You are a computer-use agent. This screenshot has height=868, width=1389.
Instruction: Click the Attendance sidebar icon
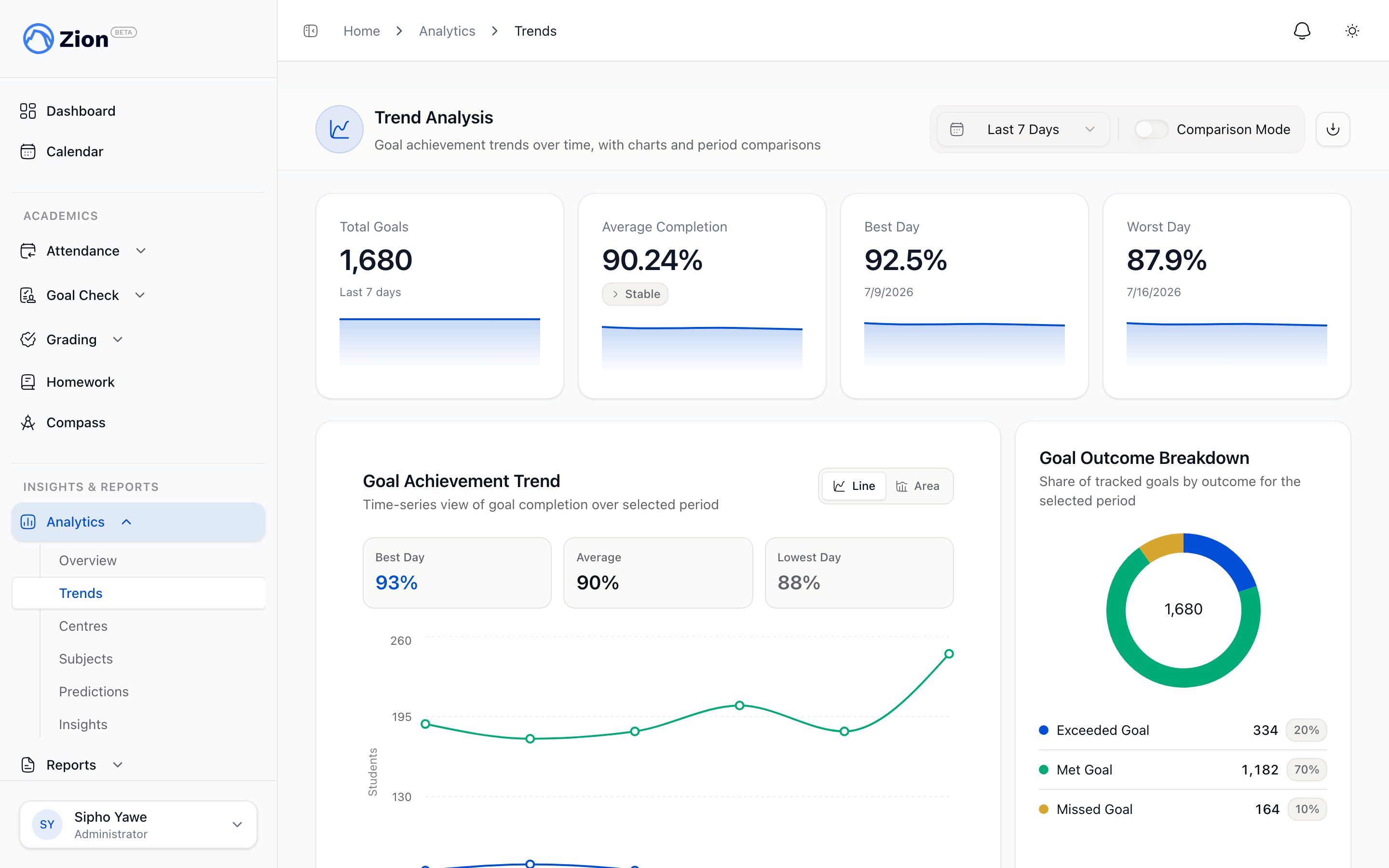27,251
